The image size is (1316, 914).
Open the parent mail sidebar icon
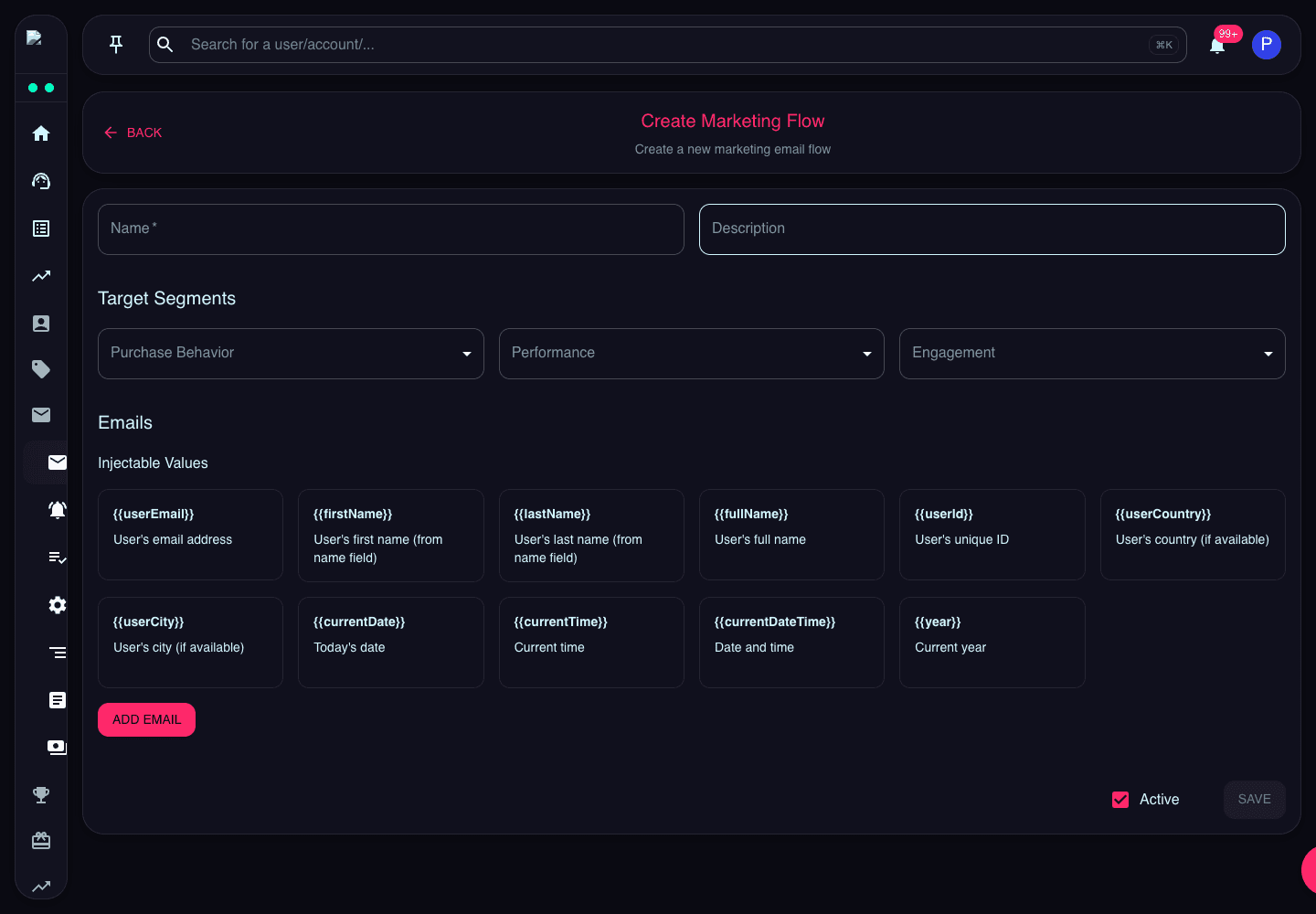coord(41,415)
